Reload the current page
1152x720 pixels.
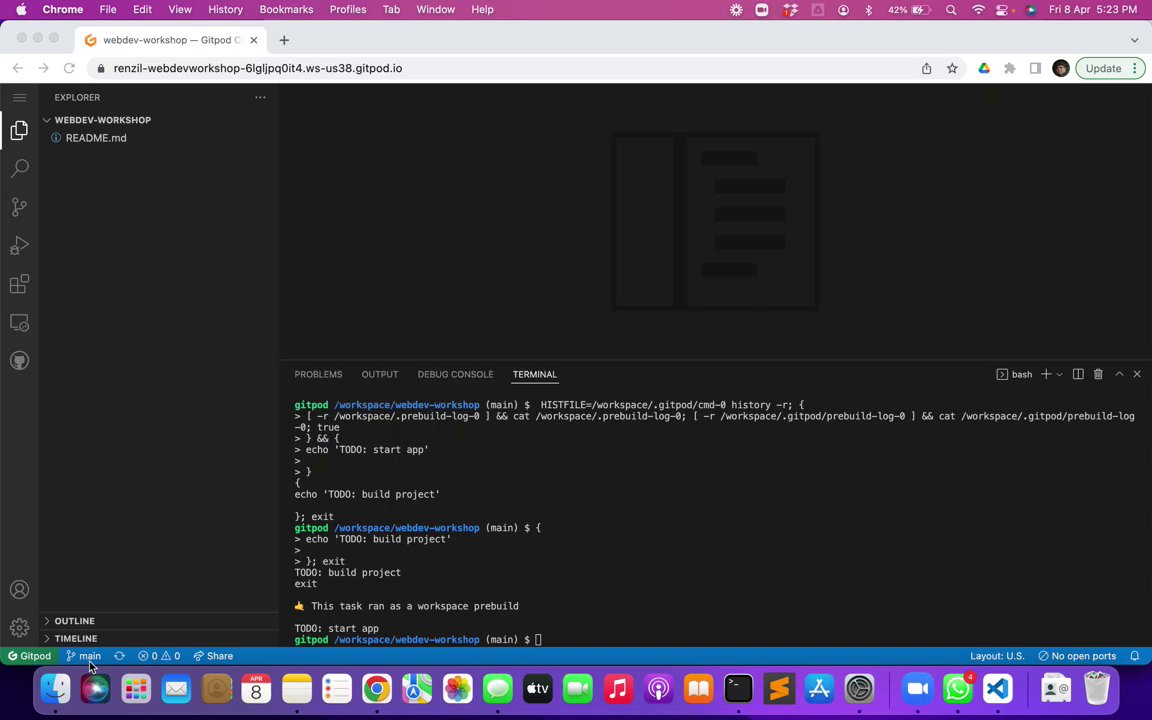tap(69, 68)
